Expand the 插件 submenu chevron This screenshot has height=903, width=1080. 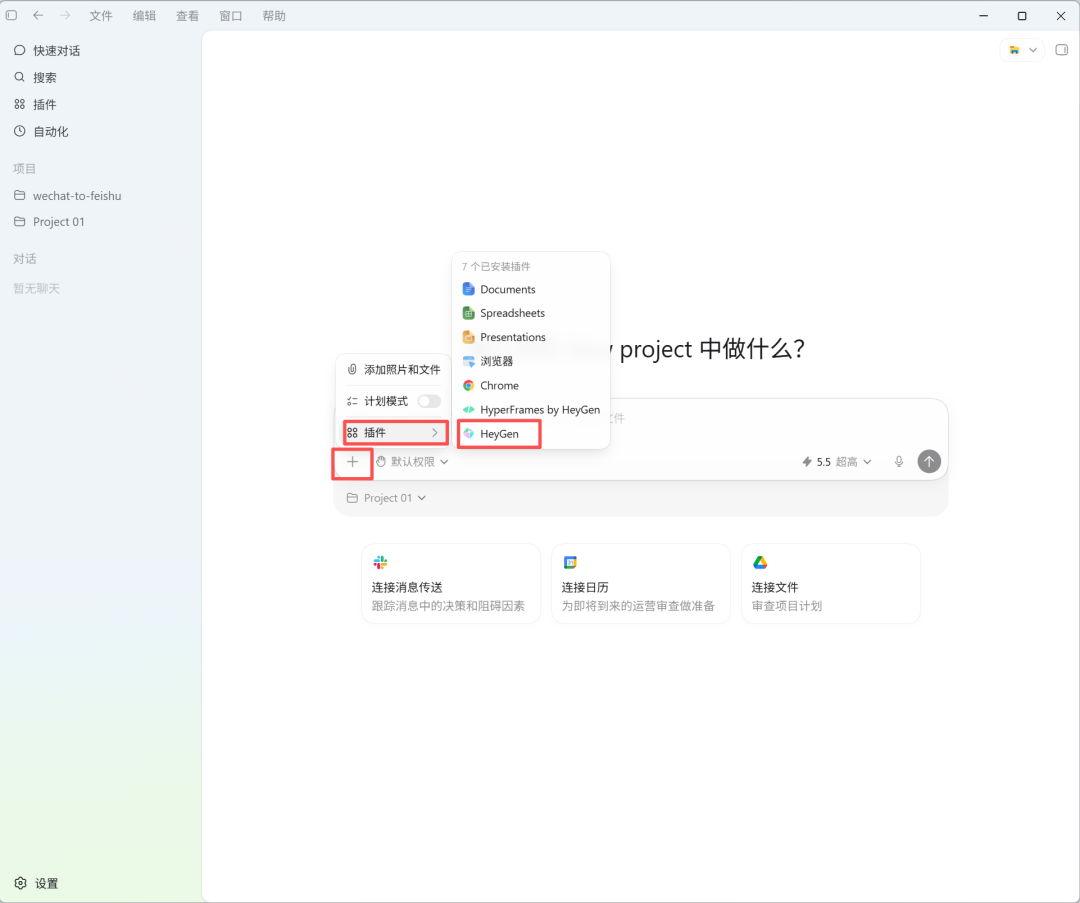click(x=435, y=433)
